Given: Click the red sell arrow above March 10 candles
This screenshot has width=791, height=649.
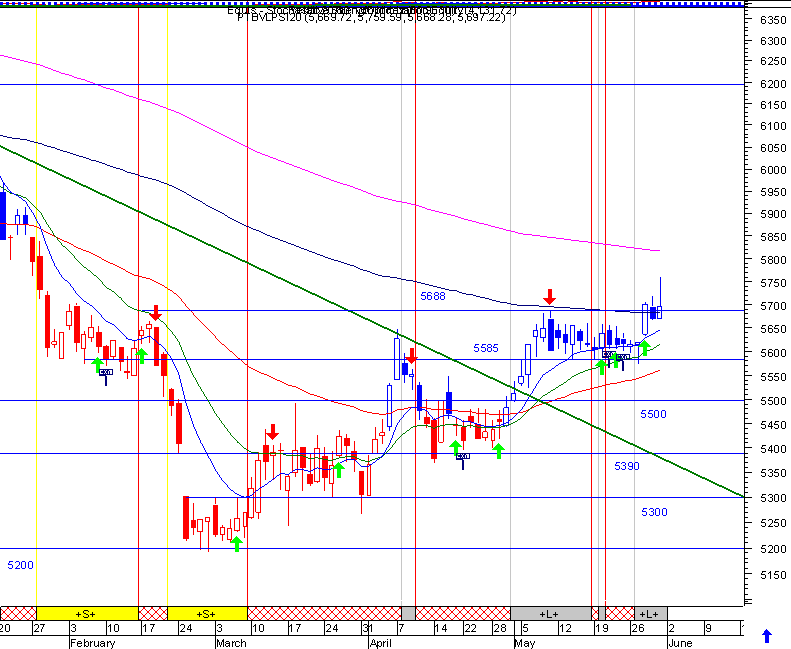Looking at the screenshot, I should pyautogui.click(x=272, y=432).
